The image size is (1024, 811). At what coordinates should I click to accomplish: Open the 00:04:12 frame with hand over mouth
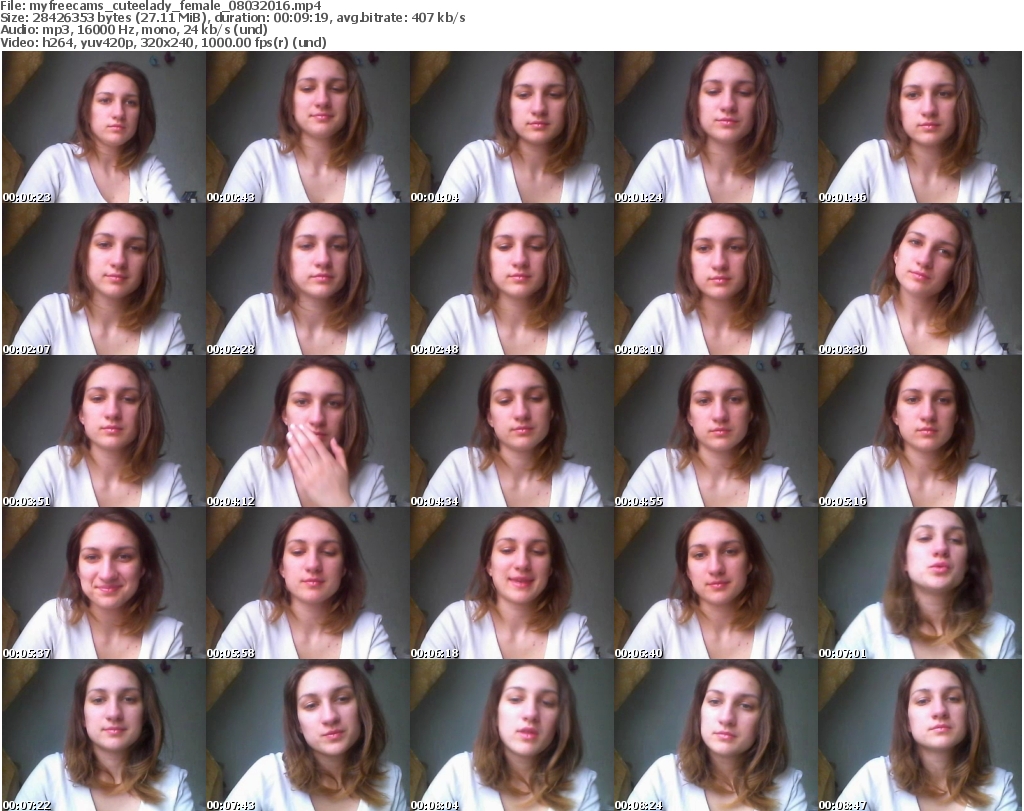[307, 432]
